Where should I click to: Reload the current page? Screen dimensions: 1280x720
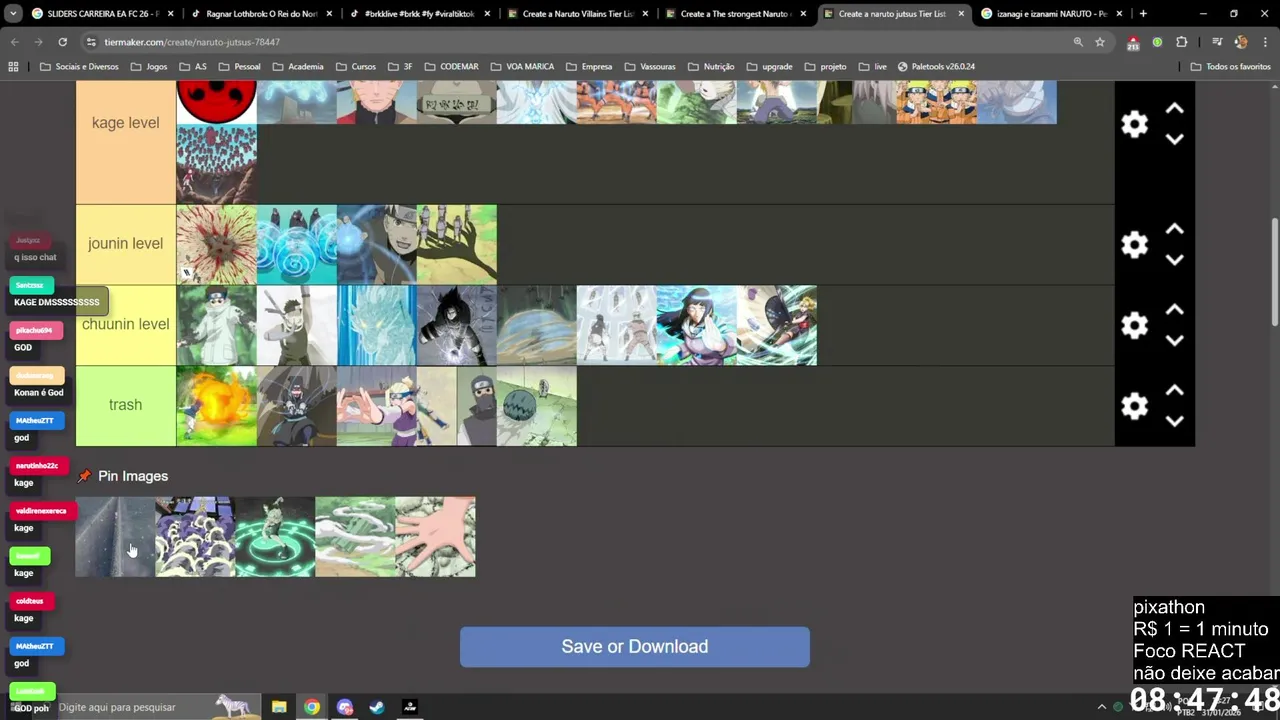pyautogui.click(x=62, y=42)
